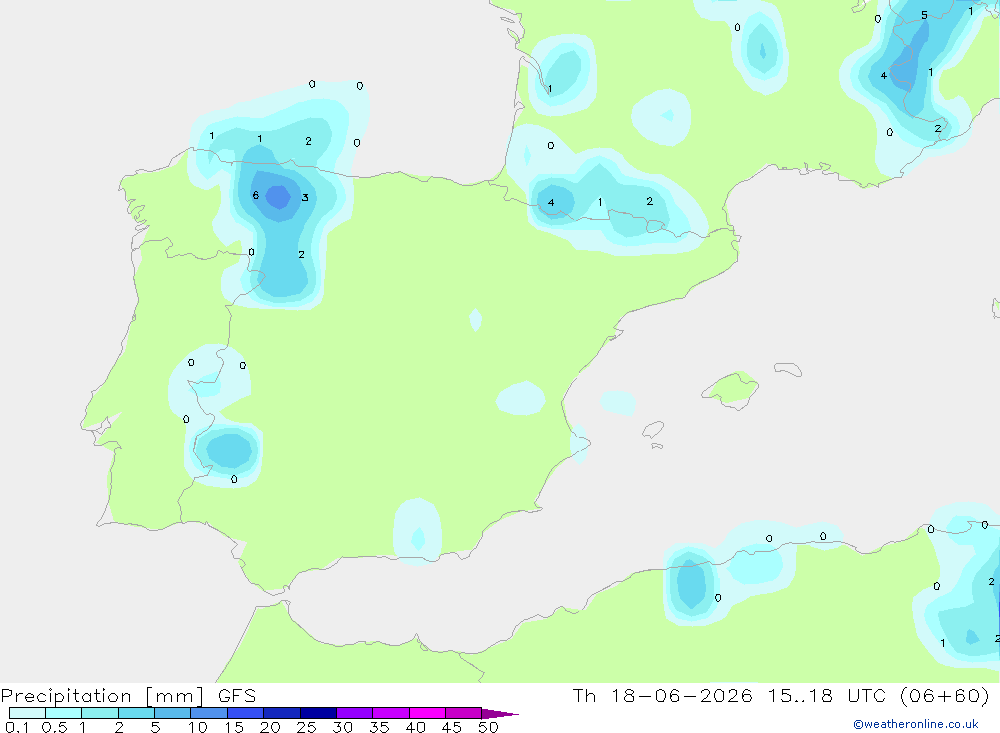Image resolution: width=1000 pixels, height=733 pixels.
Task: Click the 'Th 18-06-2026 15..18 UTC (06+60)' timestamp
Action: [x=781, y=696]
